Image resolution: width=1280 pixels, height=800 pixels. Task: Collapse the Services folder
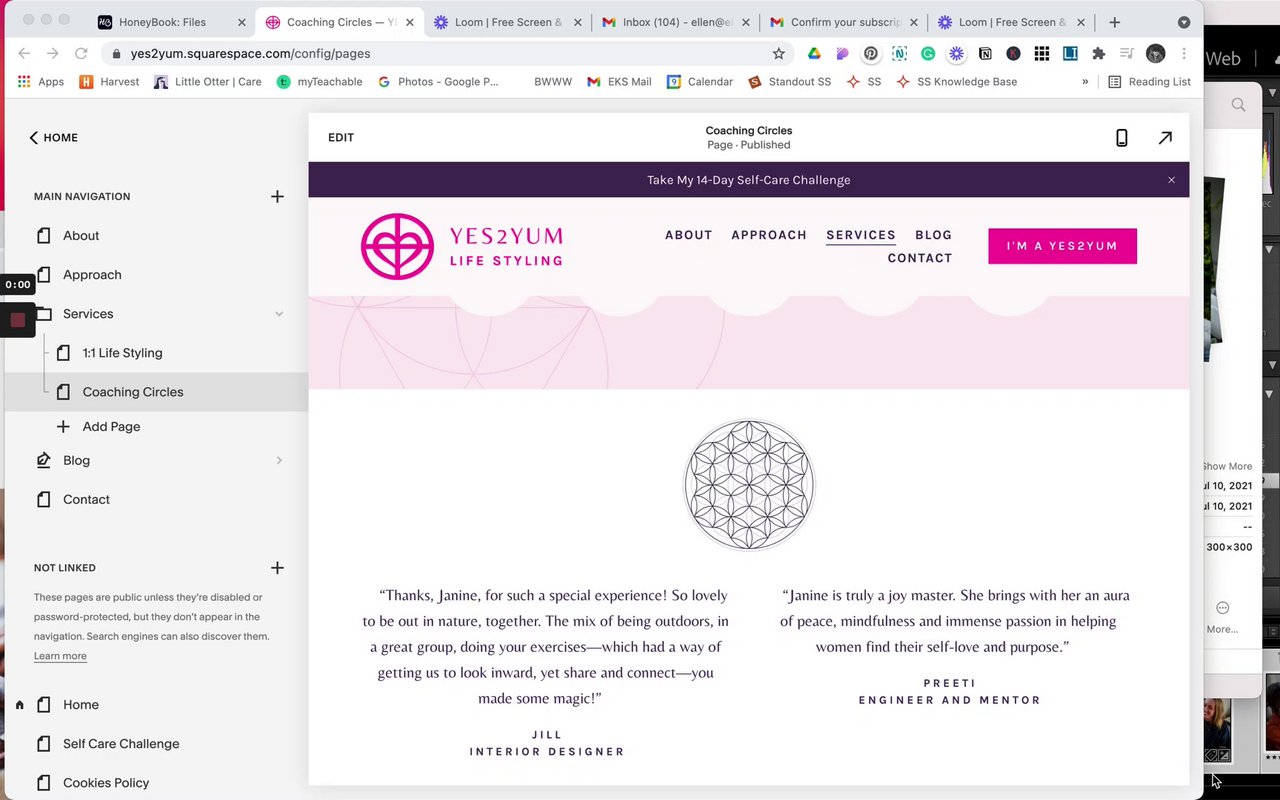point(279,314)
